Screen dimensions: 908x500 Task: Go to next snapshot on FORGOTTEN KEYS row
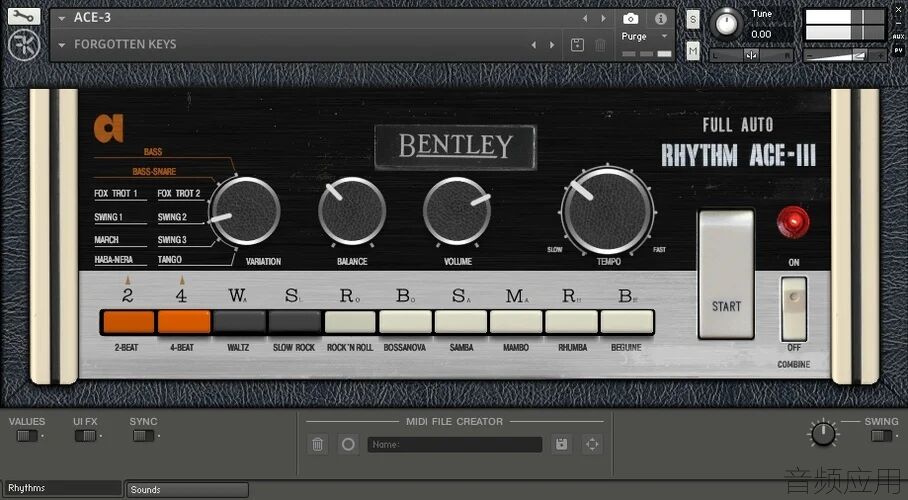552,45
